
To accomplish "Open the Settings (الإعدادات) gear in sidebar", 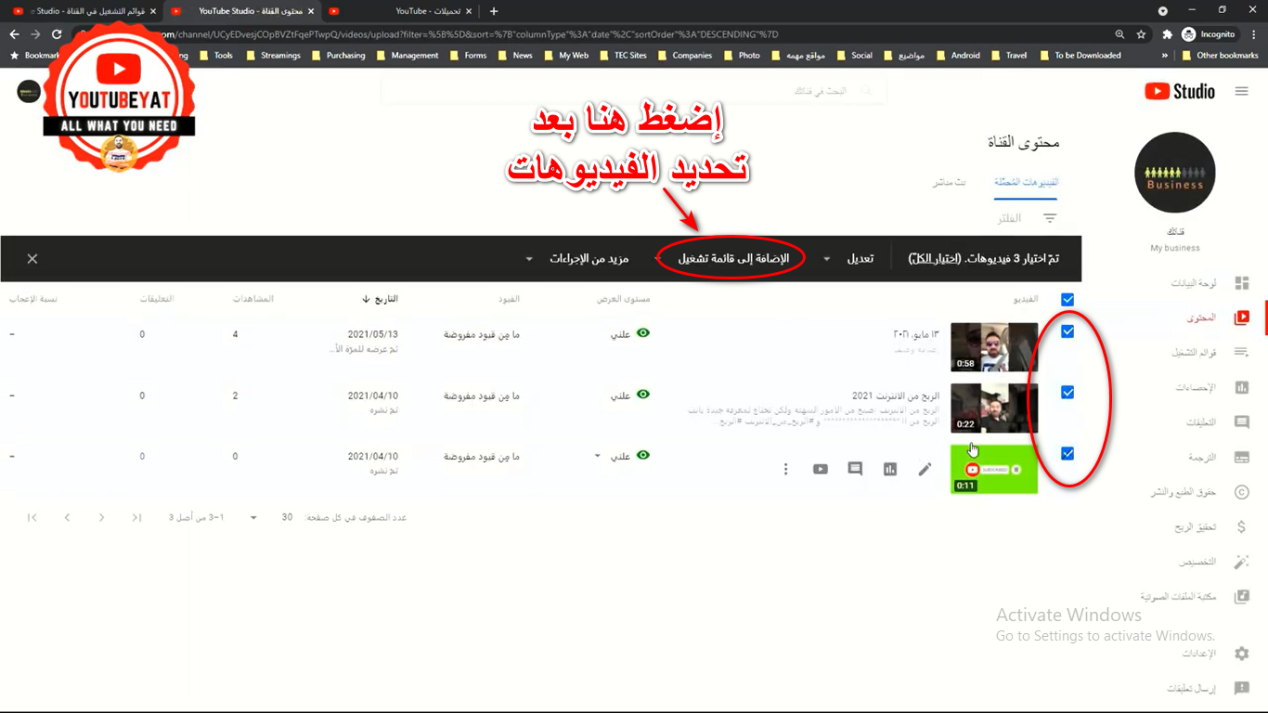I will coord(1241,654).
